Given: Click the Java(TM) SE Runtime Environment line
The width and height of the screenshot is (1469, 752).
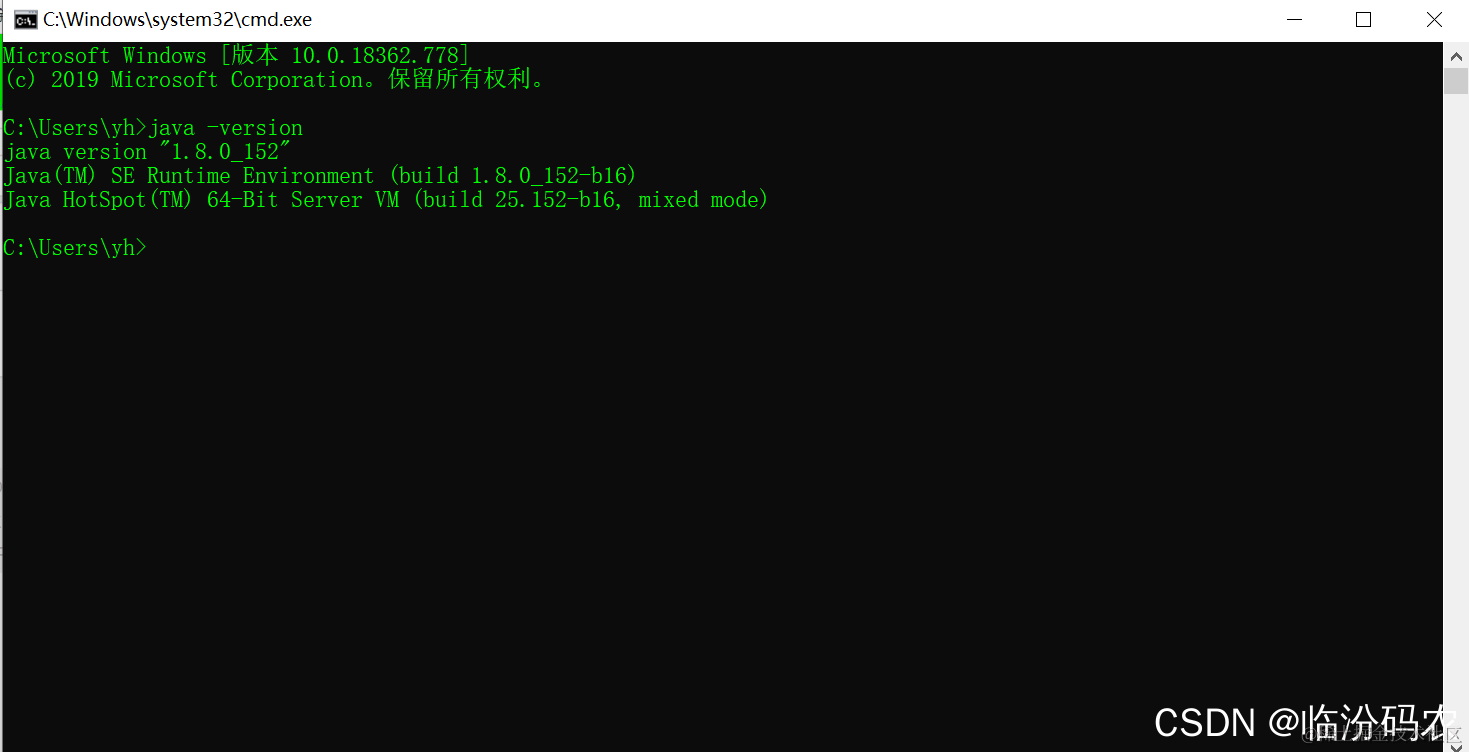Looking at the screenshot, I should 320,176.
